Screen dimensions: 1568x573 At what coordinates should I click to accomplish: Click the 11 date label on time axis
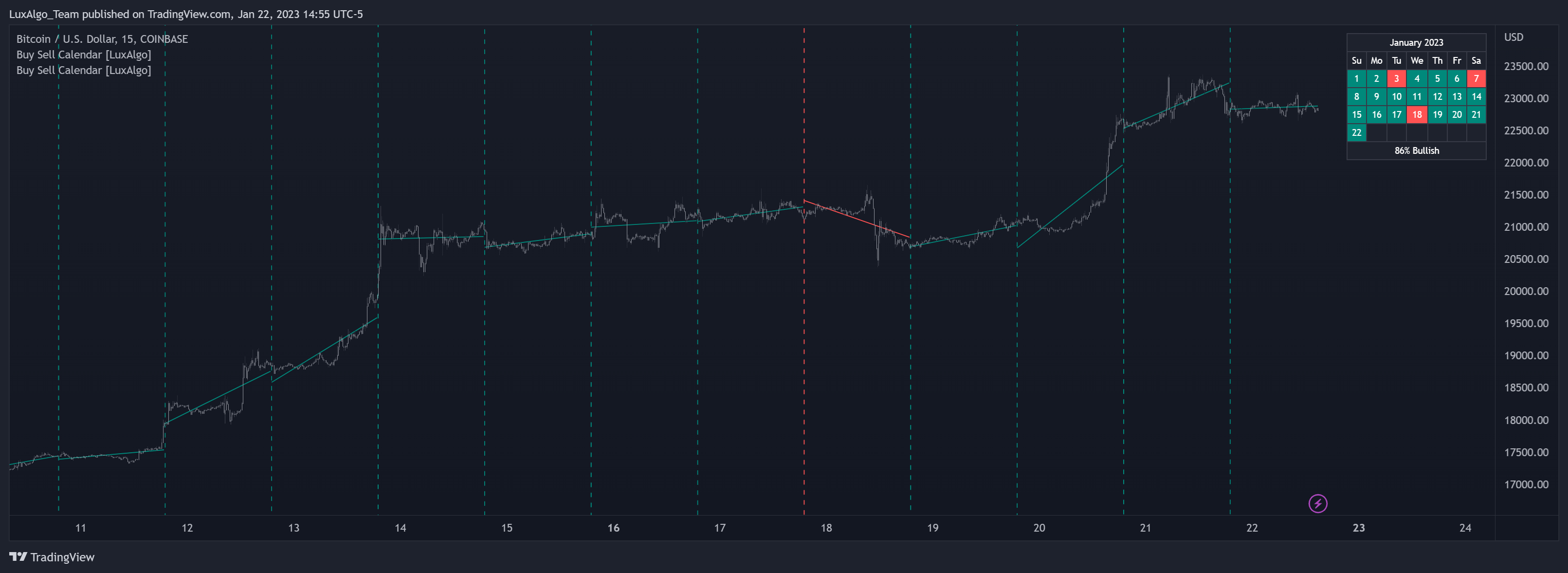pos(80,528)
